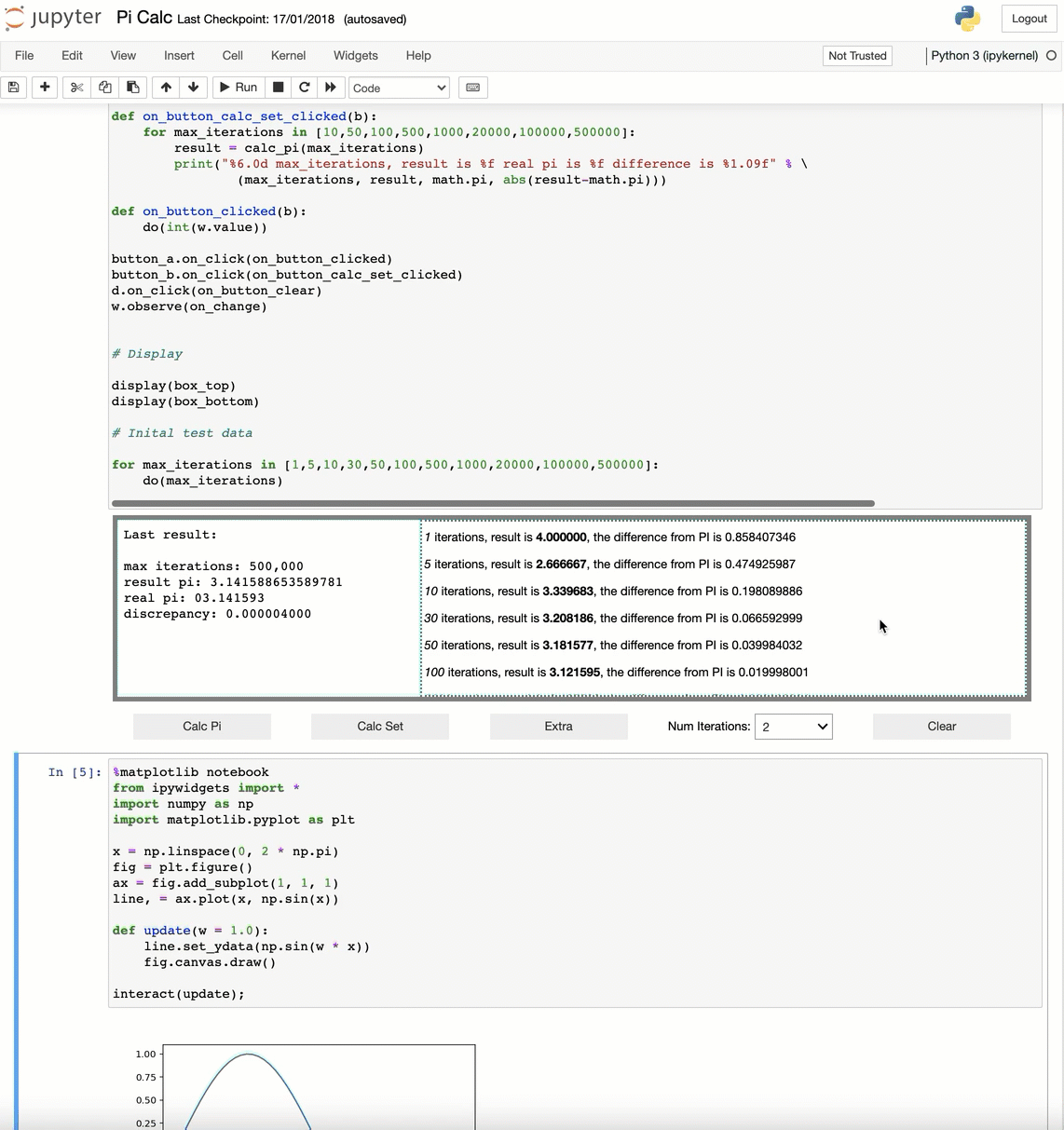Click the 'display(box_top)' code line
Image resolution: width=1064 pixels, height=1130 pixels.
(173, 386)
